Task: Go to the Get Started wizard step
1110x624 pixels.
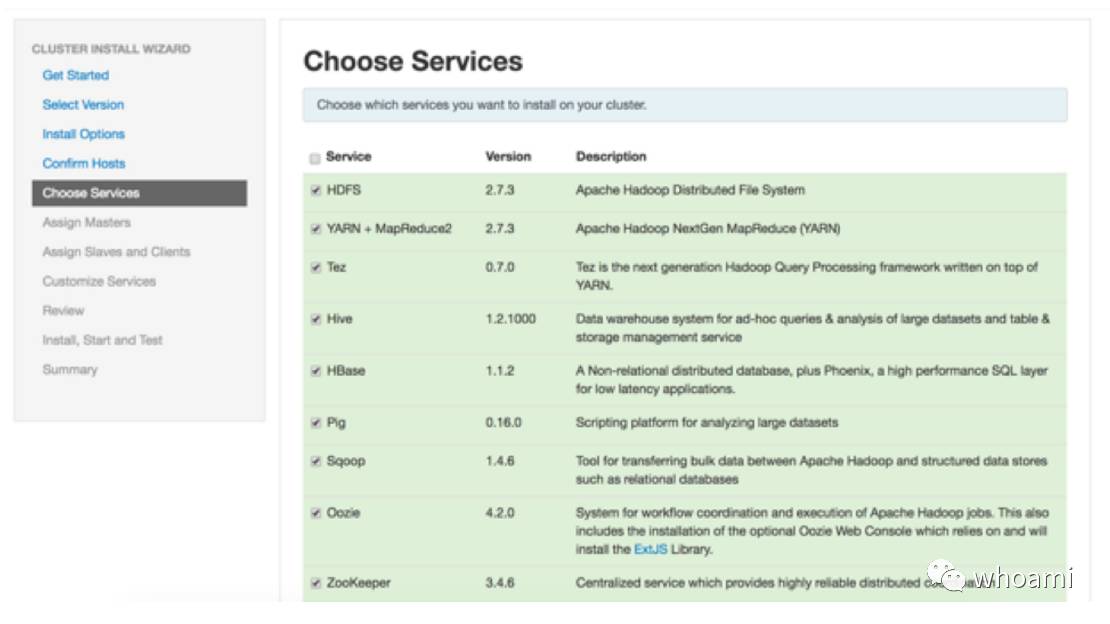Action: point(76,75)
